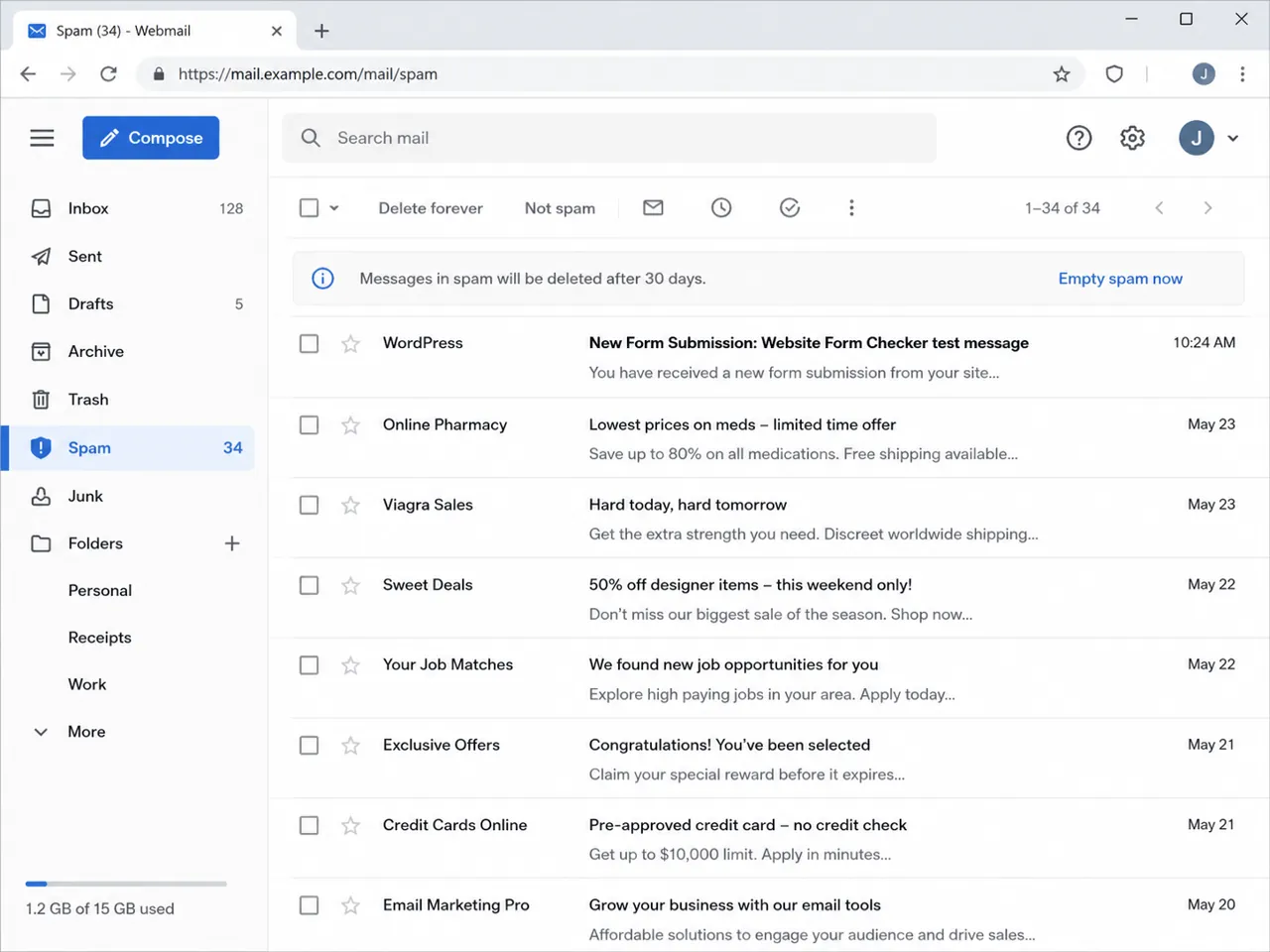Image resolution: width=1270 pixels, height=952 pixels.
Task: Click the mark as read envelope icon
Action: [653, 207]
